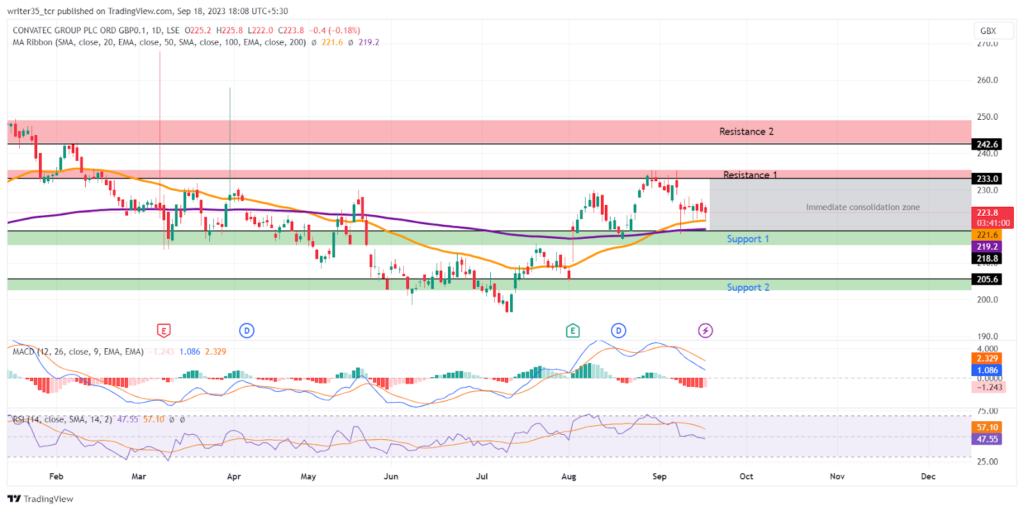Screen dimensions: 1024x511
Task: Click the purple lightning event marker in September
Action: 706,330
